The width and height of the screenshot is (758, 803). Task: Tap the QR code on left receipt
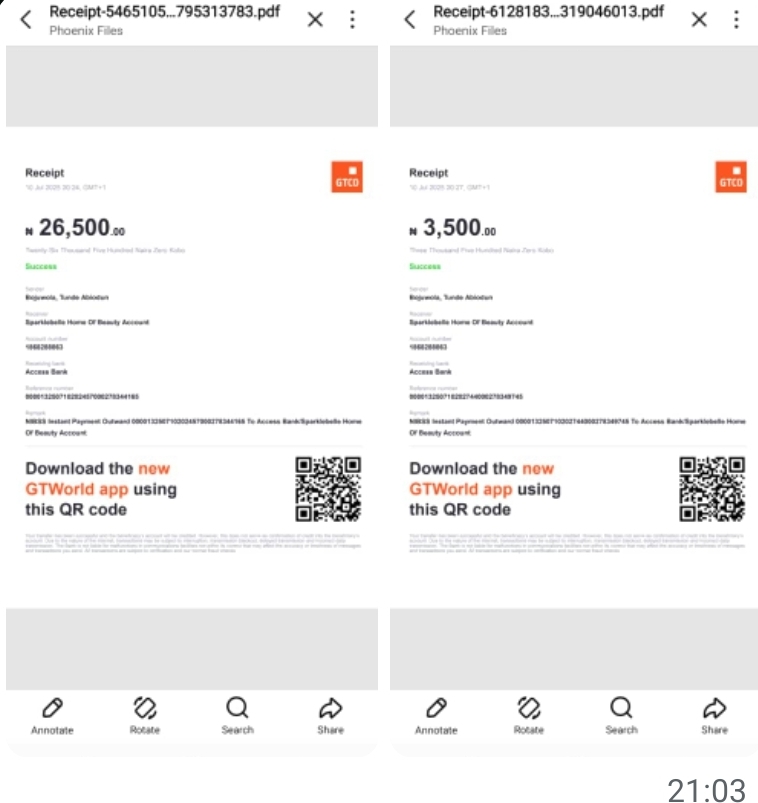[x=328, y=489]
